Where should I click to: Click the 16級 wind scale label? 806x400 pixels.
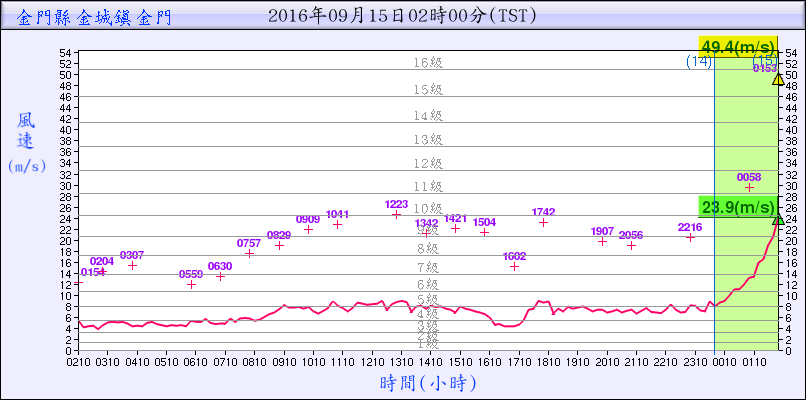click(x=428, y=62)
